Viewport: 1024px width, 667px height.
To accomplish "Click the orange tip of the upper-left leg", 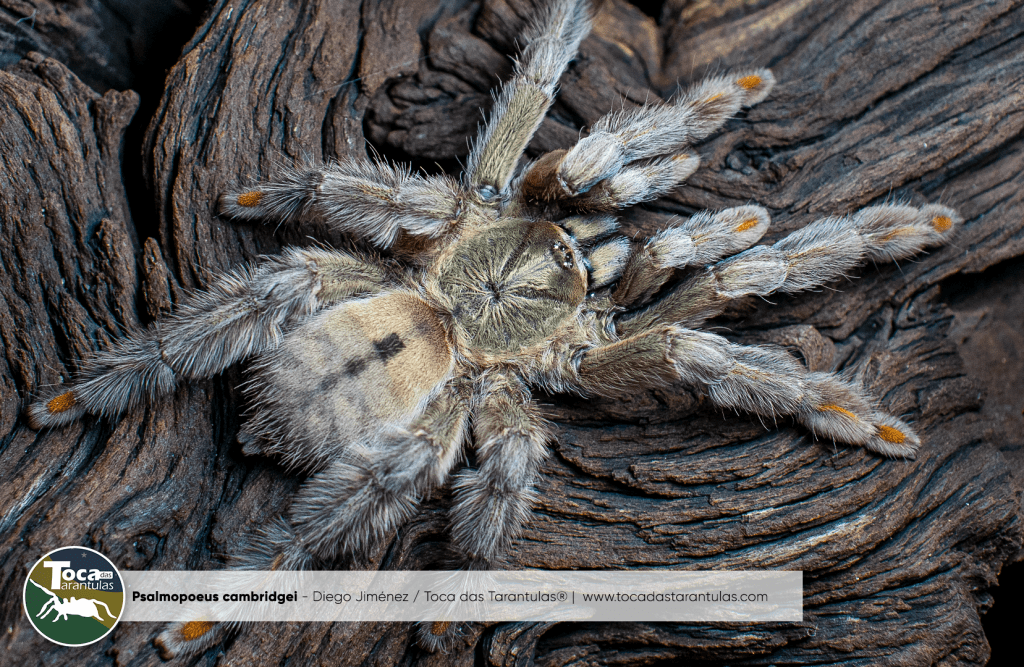I will tap(249, 198).
